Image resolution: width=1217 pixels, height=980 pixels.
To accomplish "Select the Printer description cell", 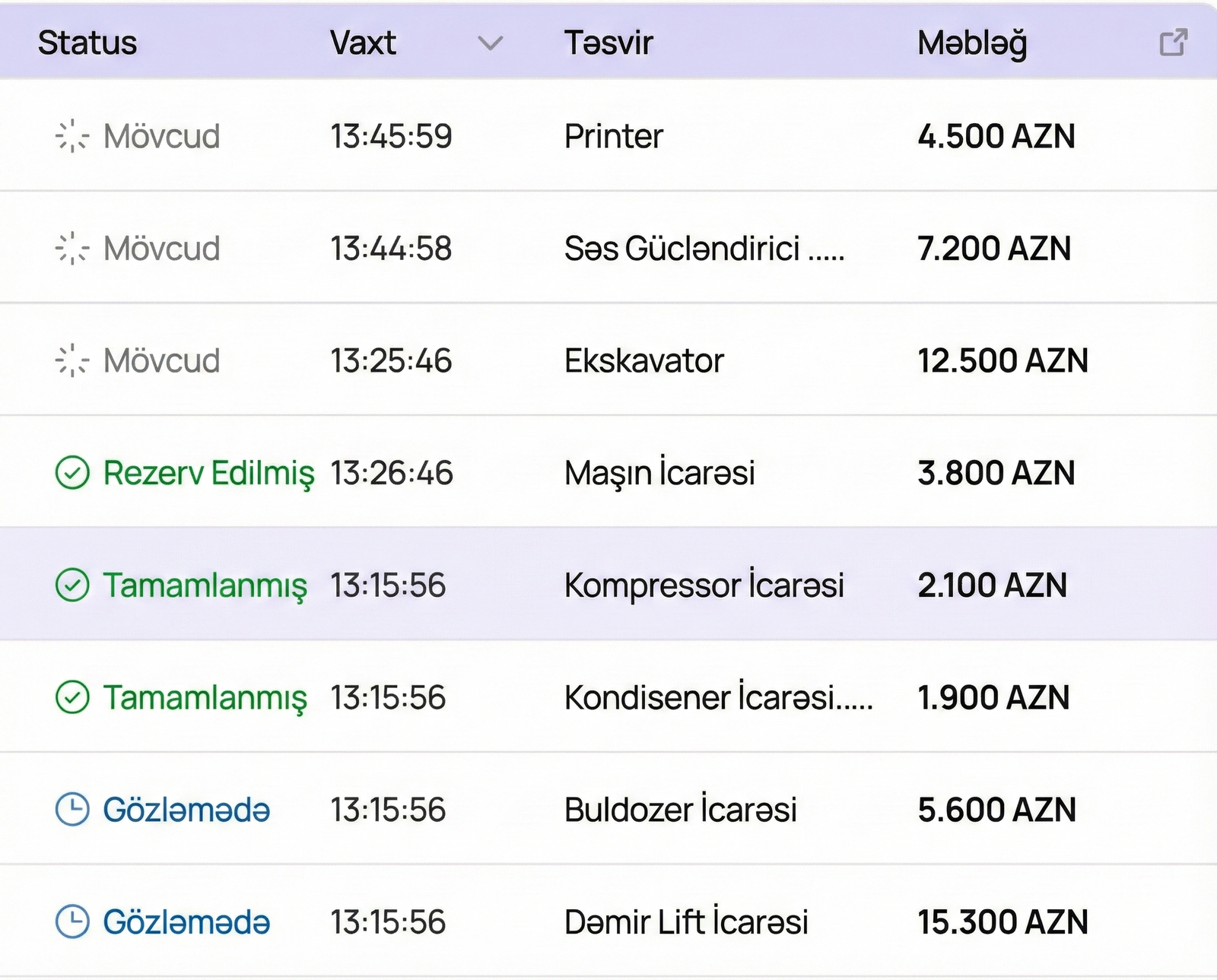I will (x=613, y=137).
